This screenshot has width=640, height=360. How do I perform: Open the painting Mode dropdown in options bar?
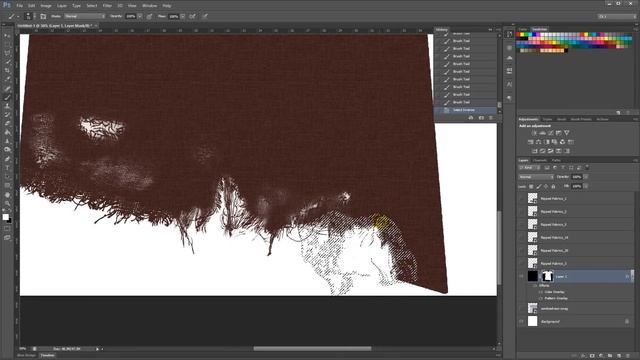tap(84, 16)
